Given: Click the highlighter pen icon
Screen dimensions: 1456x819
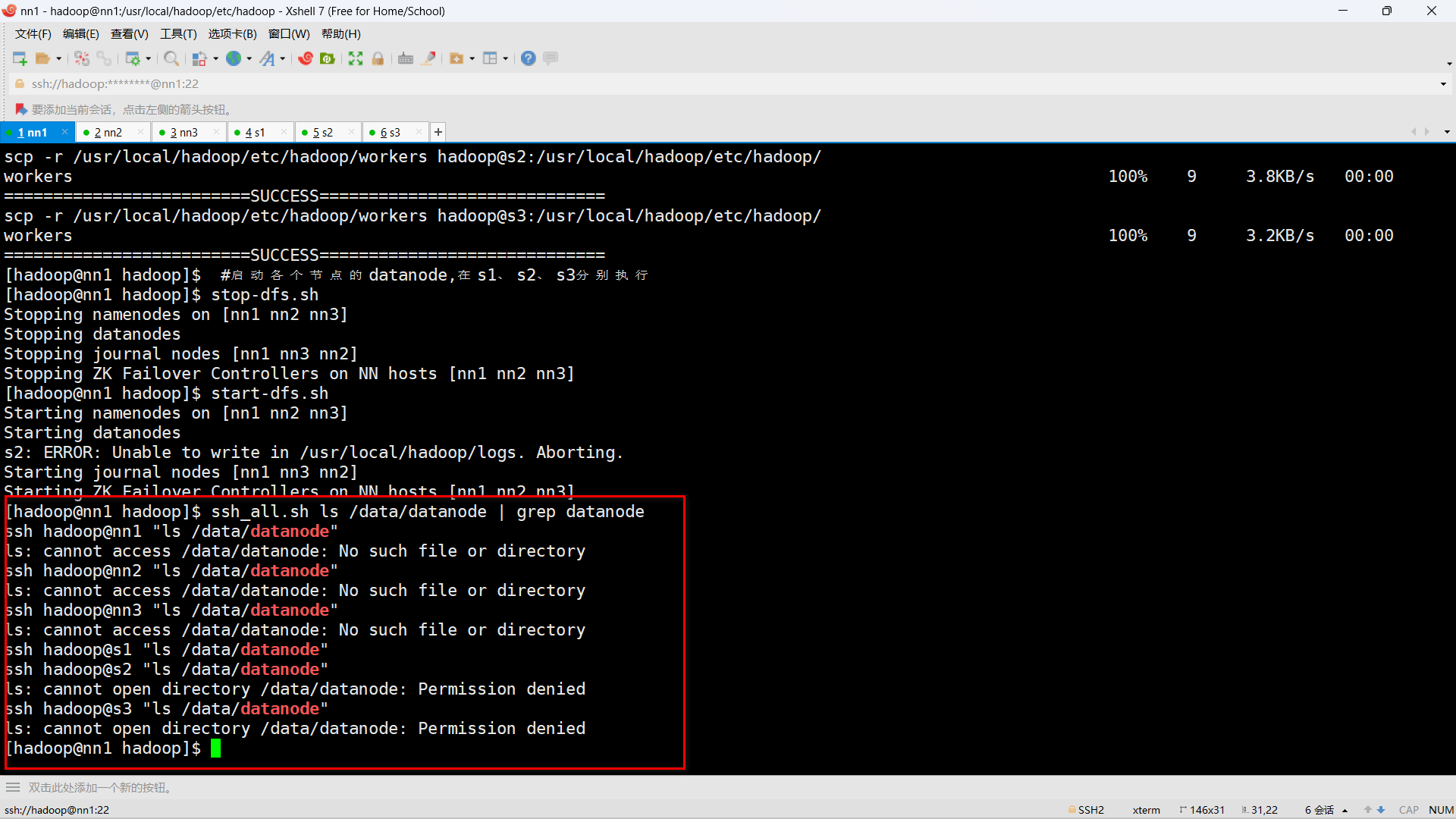Looking at the screenshot, I should click(x=429, y=58).
